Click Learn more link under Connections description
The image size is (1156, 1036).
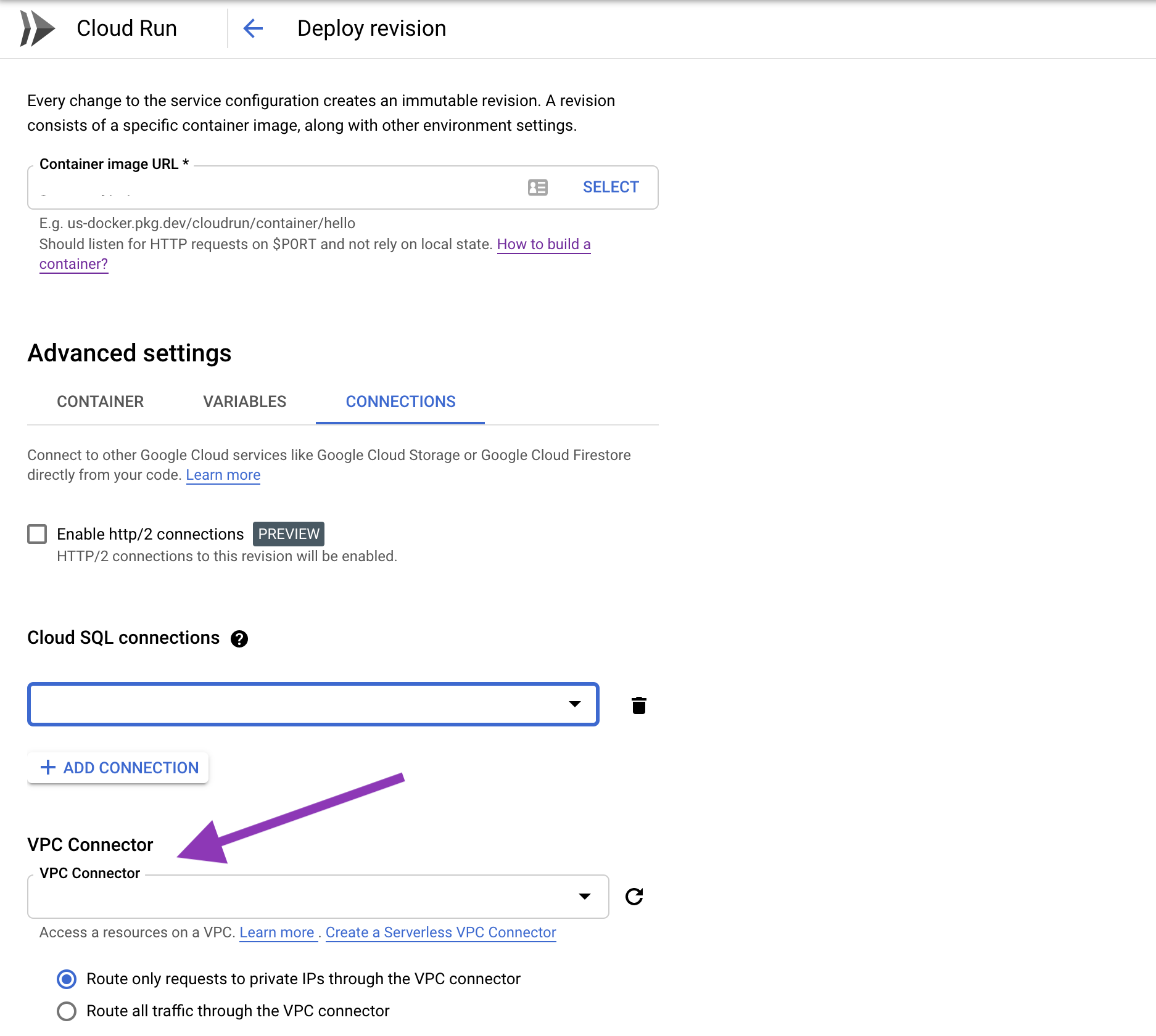[223, 475]
